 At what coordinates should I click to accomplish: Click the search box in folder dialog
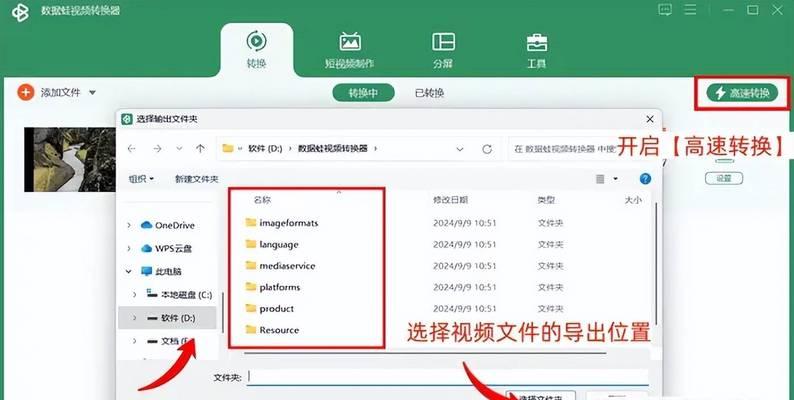[x=562, y=149]
